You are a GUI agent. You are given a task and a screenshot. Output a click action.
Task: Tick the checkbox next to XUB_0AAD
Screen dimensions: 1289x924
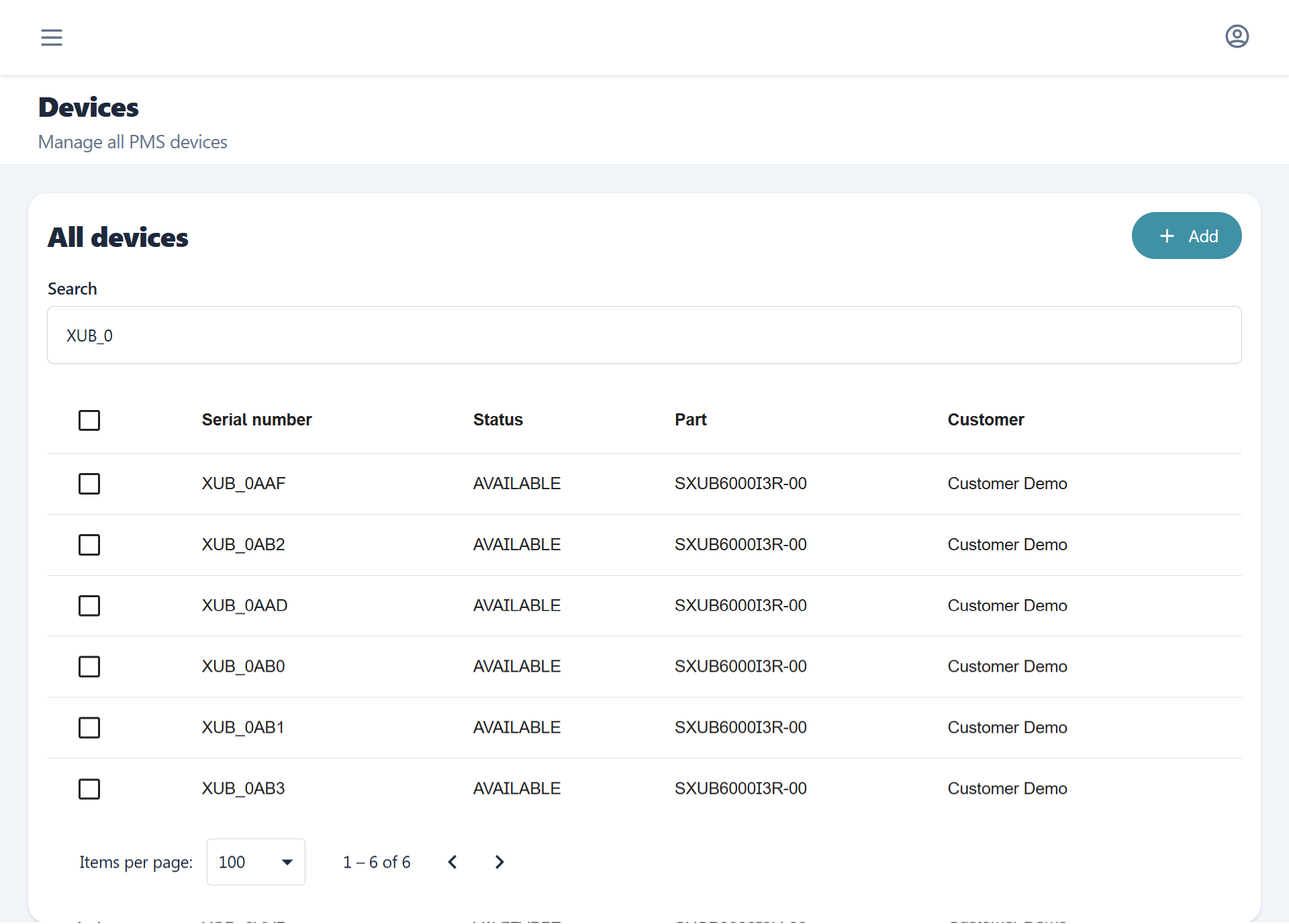tap(89, 606)
